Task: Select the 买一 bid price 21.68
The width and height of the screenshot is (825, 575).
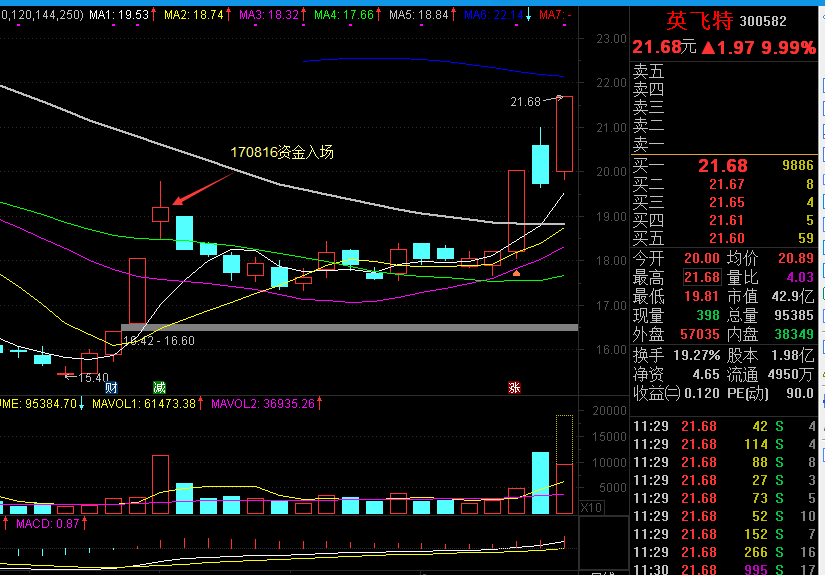Action: [x=723, y=166]
